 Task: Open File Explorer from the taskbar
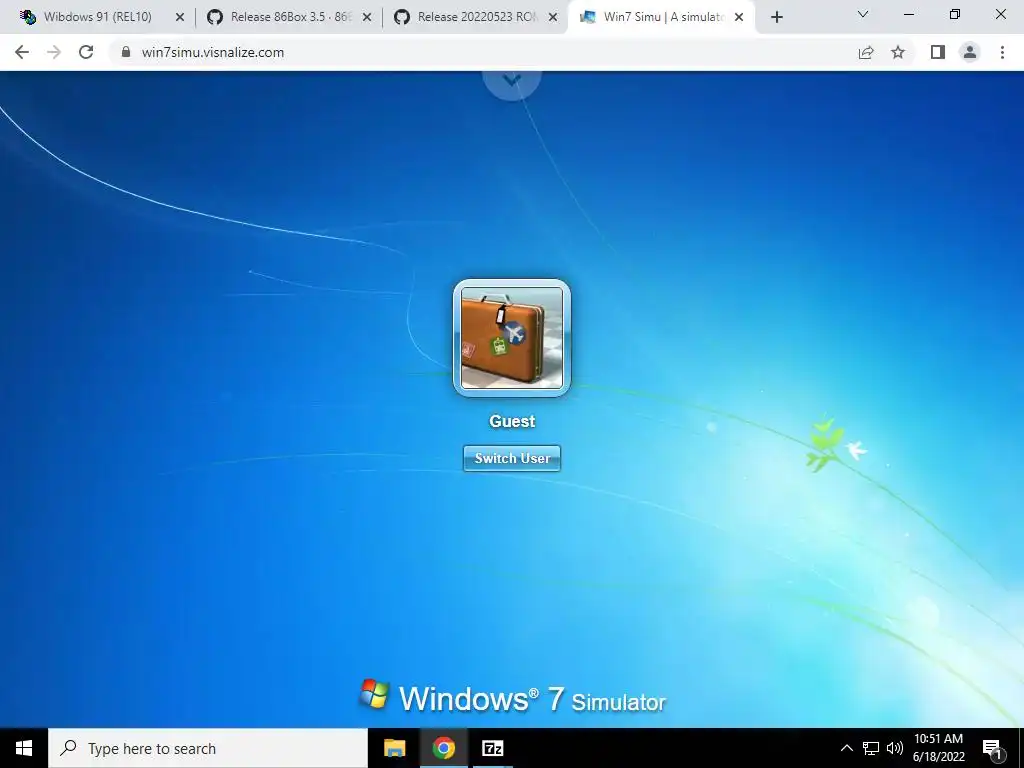tap(394, 748)
